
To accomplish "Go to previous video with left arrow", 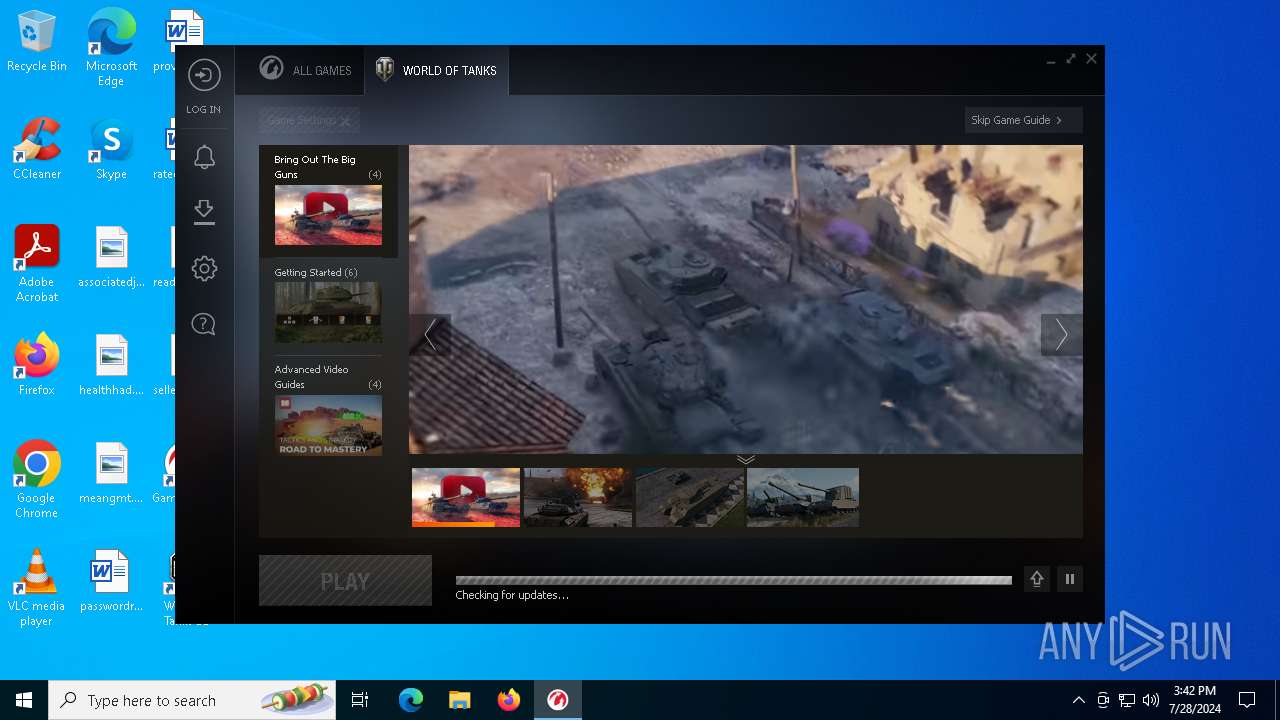I will (430, 335).
